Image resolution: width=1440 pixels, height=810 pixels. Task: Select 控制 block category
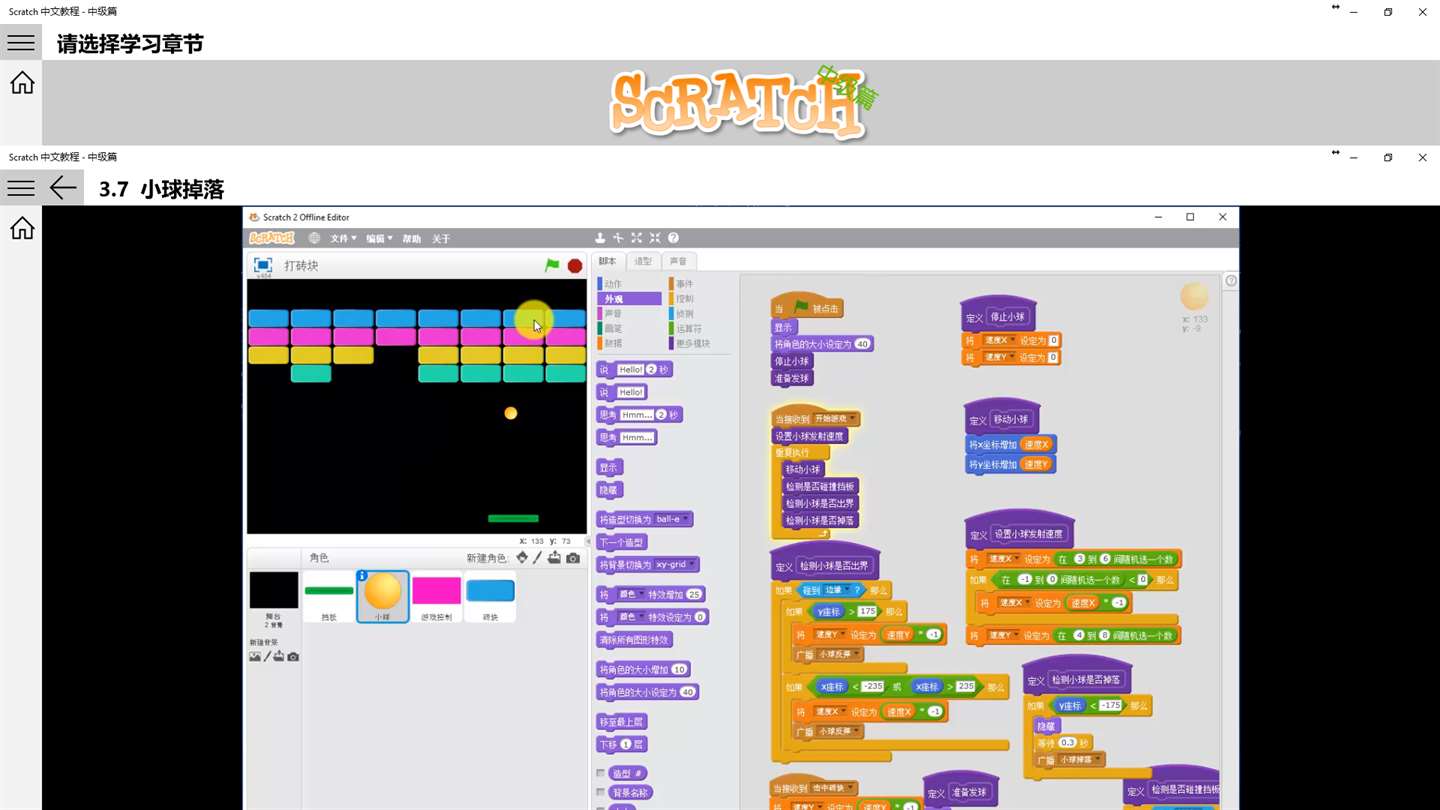click(x=684, y=299)
